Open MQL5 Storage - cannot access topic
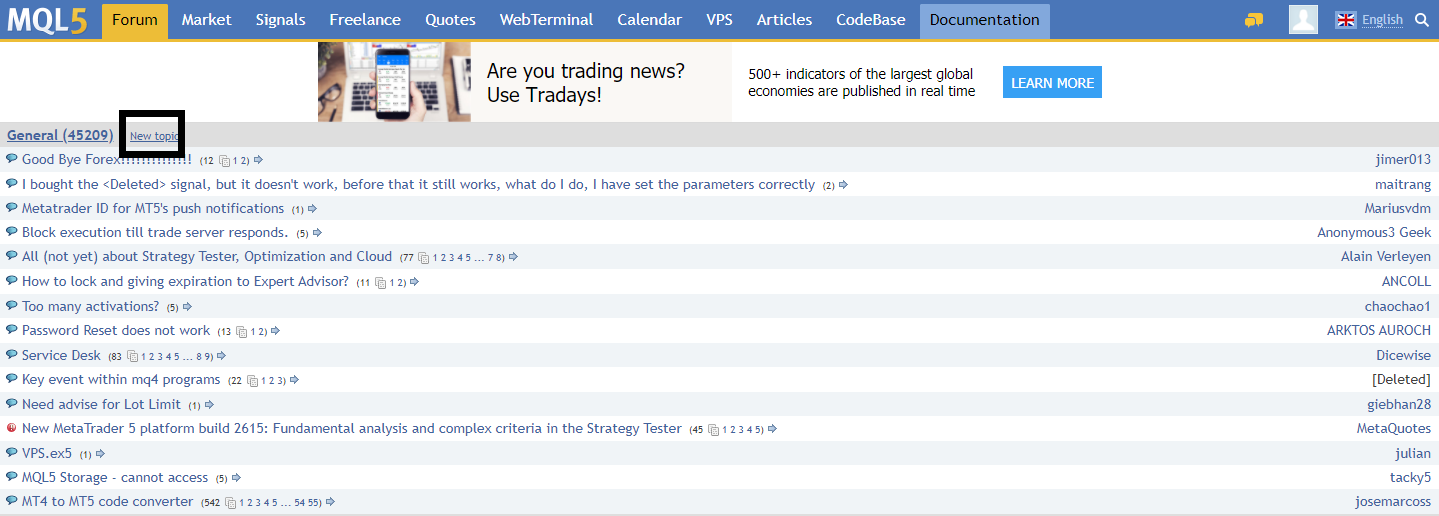Screen dimensions: 1439x516 (x=115, y=478)
